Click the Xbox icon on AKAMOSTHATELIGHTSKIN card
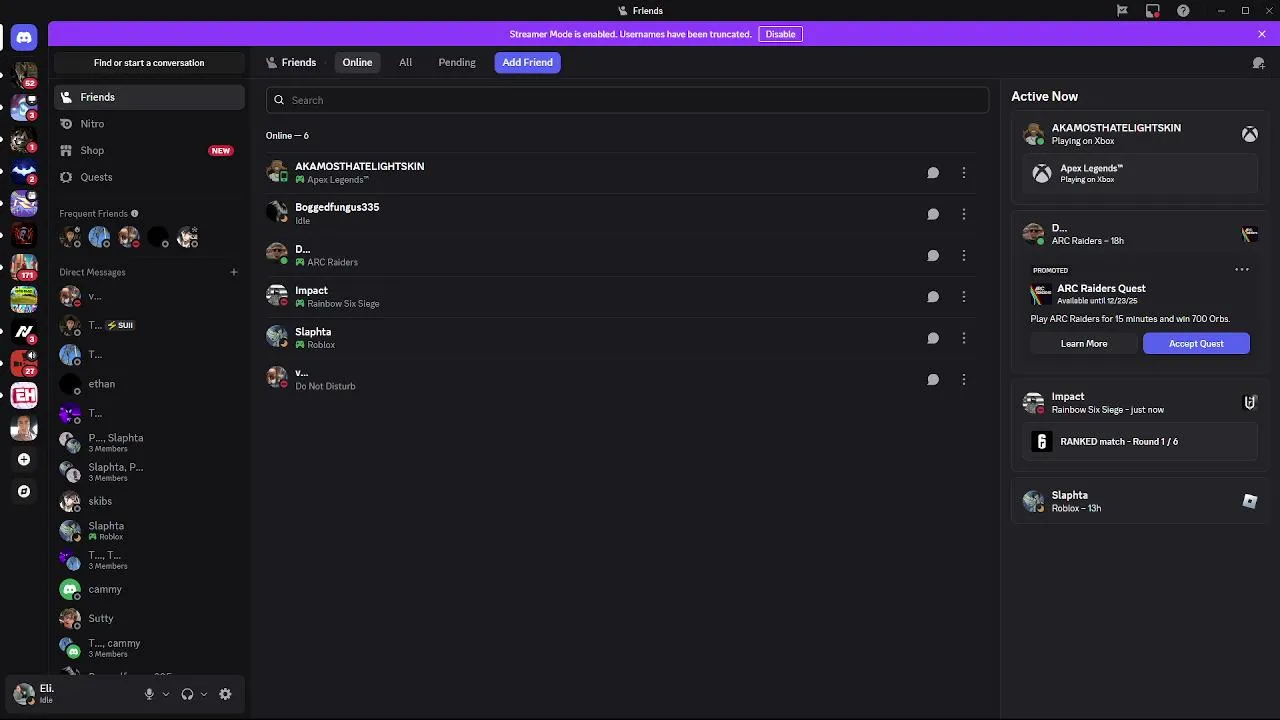 click(x=1250, y=134)
